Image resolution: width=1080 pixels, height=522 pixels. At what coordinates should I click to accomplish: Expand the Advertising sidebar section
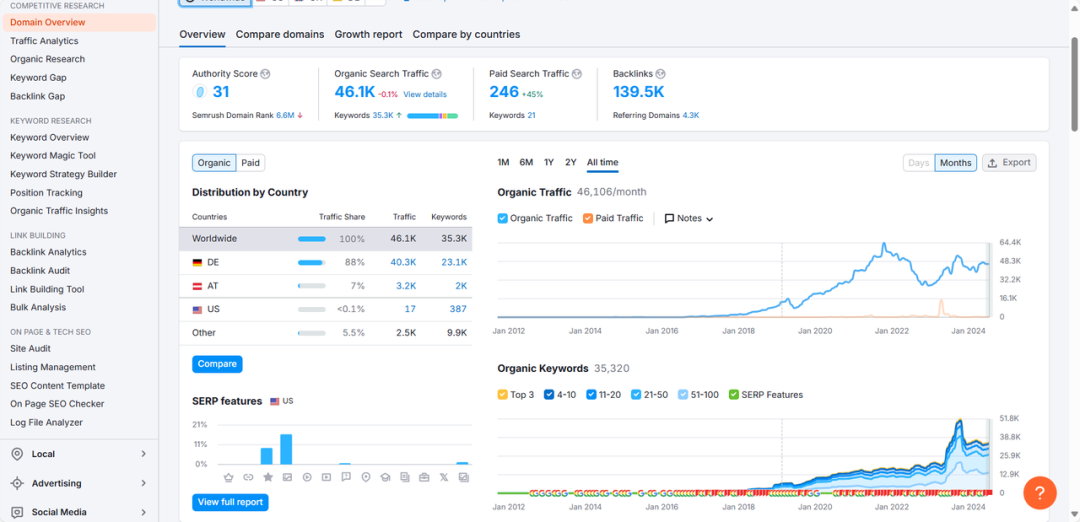143,483
